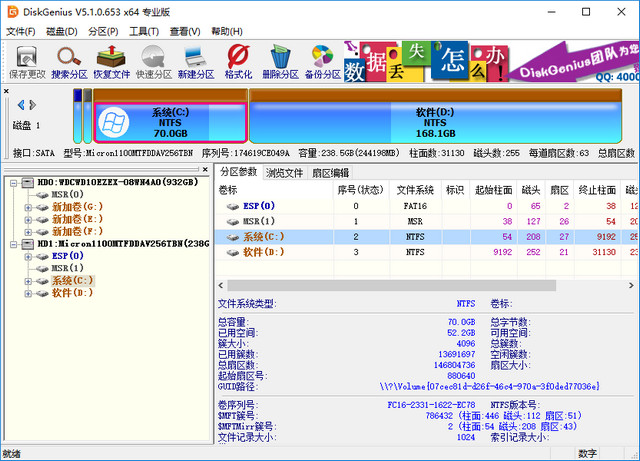
Task: Switch to the 浏览文件 tab
Action: (x=284, y=173)
